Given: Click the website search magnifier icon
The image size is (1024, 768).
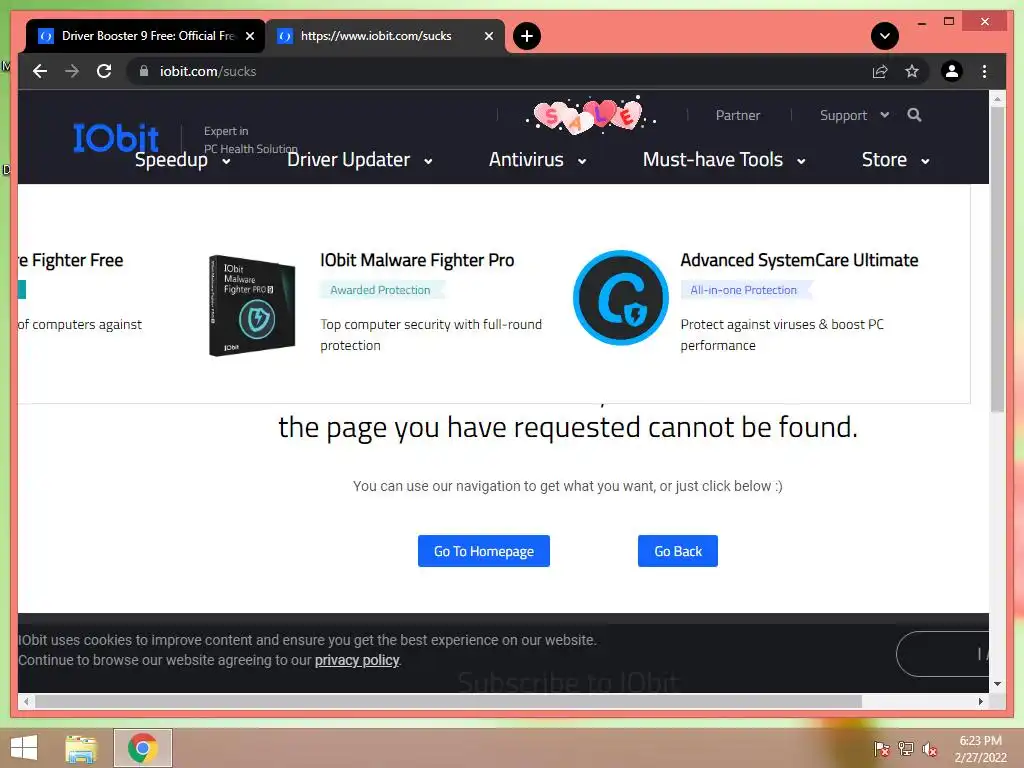Looking at the screenshot, I should pyautogui.click(x=914, y=116).
